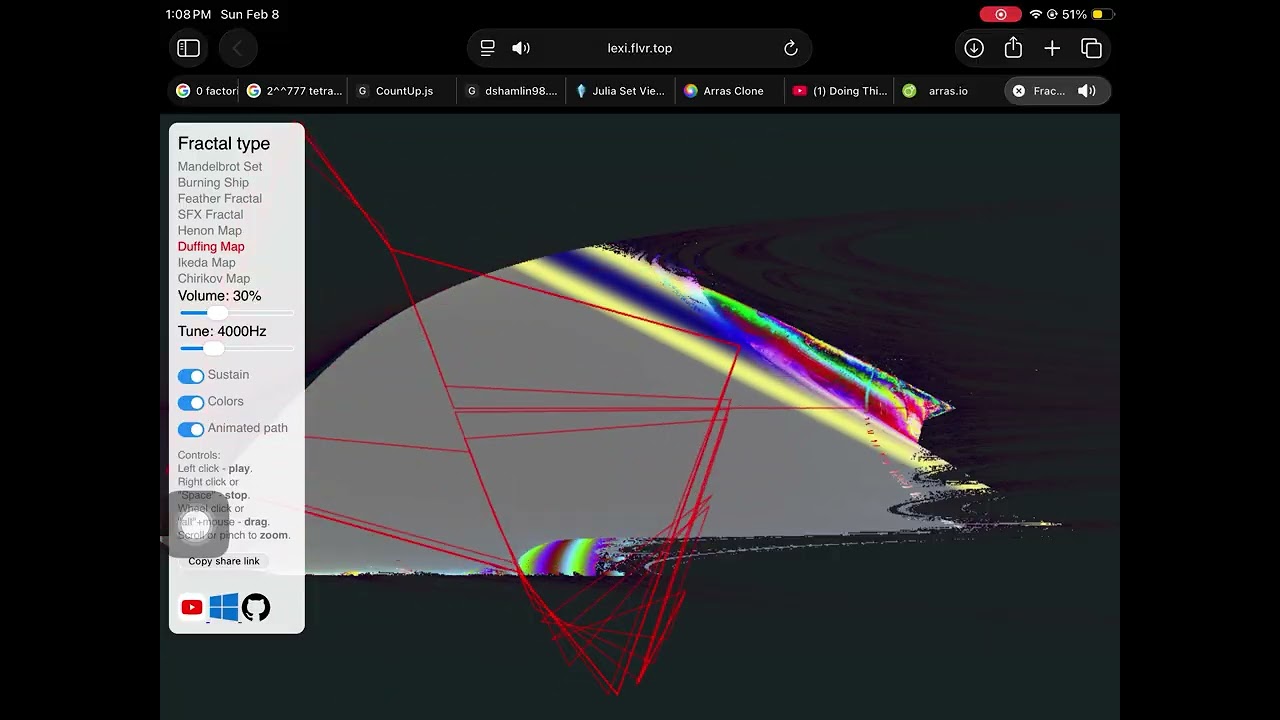Select Burning Ship fractal type
Screen dimensions: 1280x720
(x=213, y=183)
